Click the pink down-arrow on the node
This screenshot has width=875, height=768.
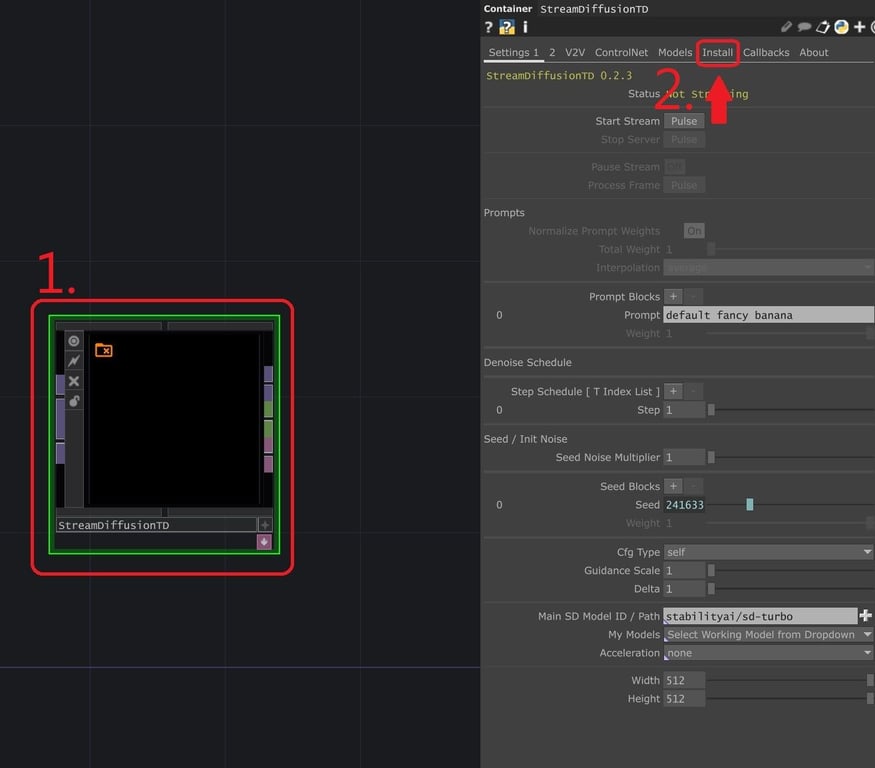264,541
